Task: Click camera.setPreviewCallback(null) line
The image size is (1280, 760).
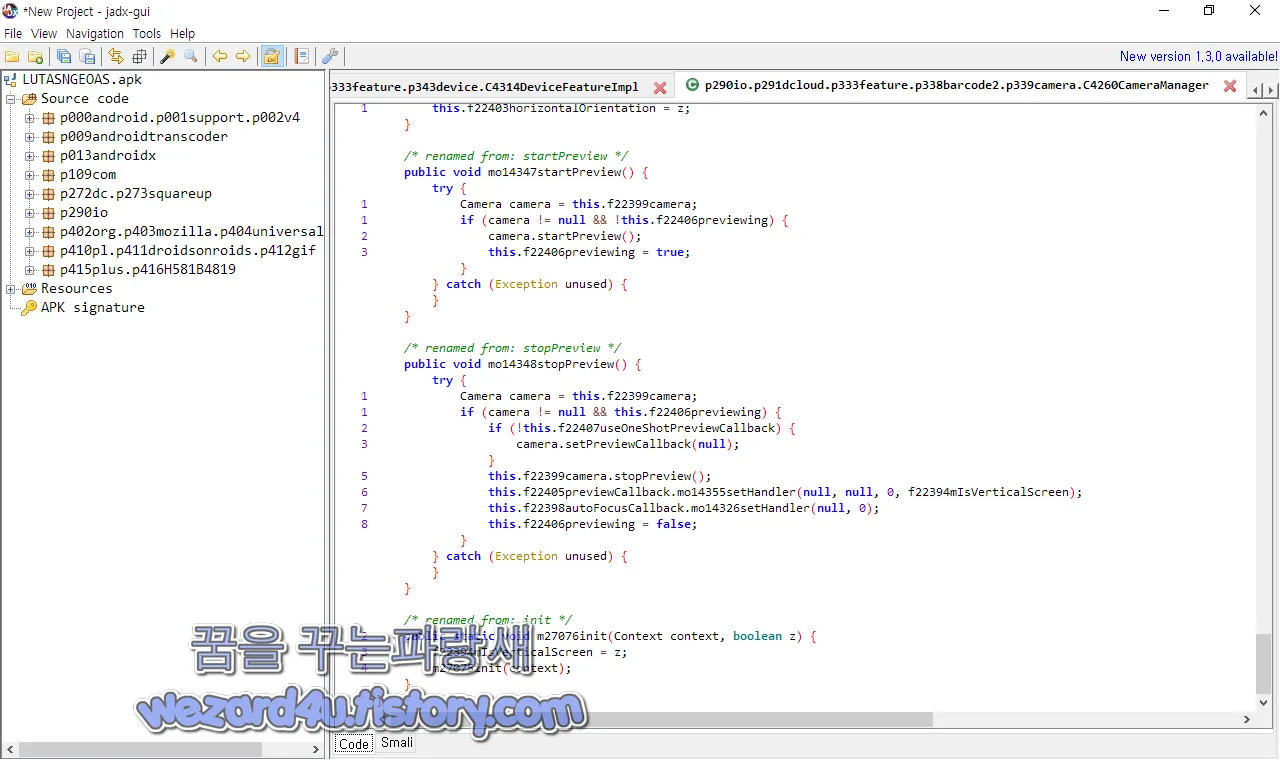Action: (628, 444)
